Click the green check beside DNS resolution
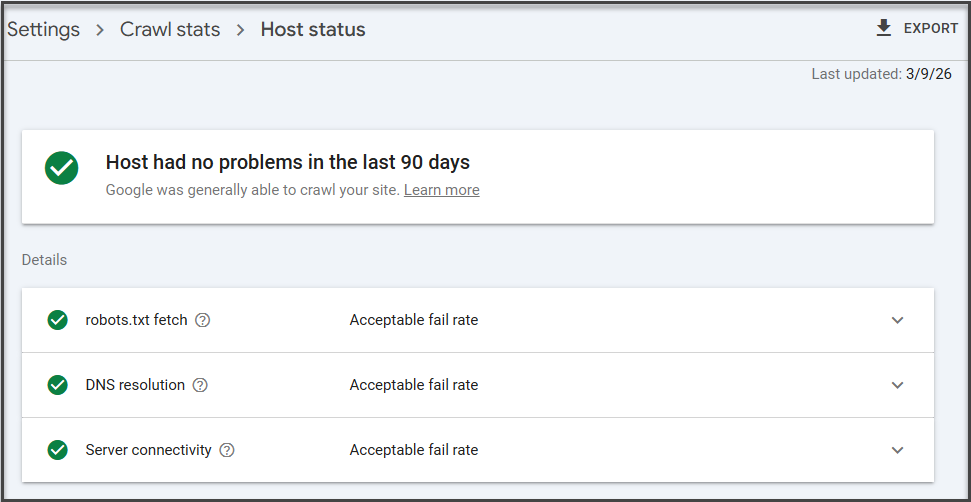 click(x=58, y=385)
